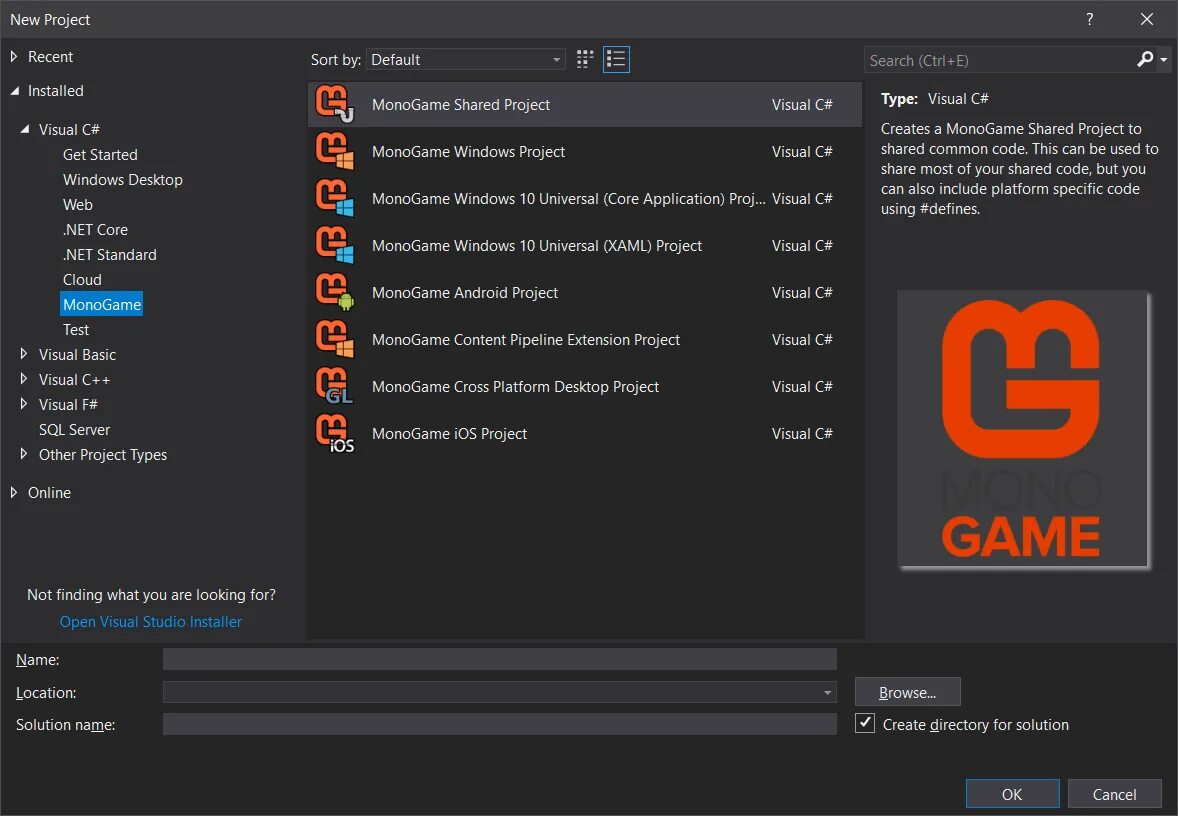The width and height of the screenshot is (1178, 816).
Task: Select SQL Server in the tree
Action: pos(74,429)
